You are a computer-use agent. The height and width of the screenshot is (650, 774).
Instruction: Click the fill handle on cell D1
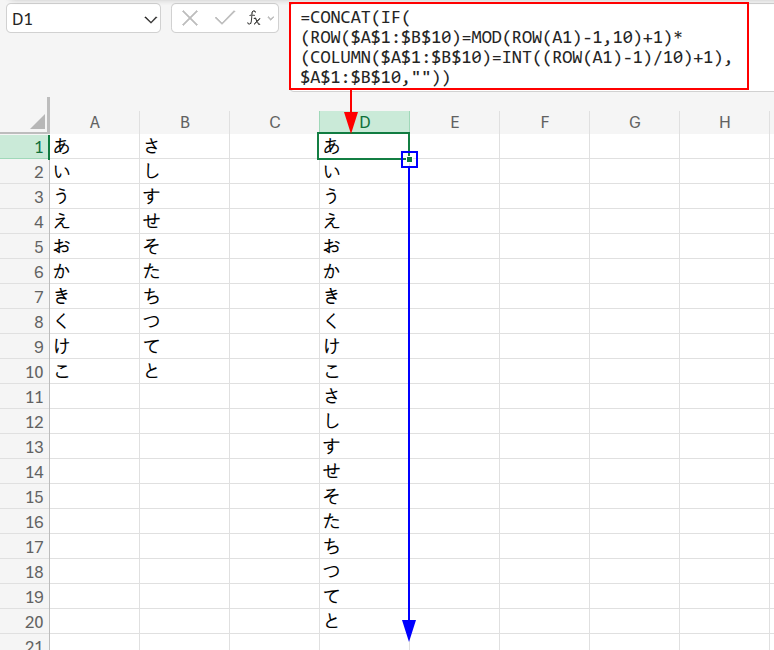[409, 159]
